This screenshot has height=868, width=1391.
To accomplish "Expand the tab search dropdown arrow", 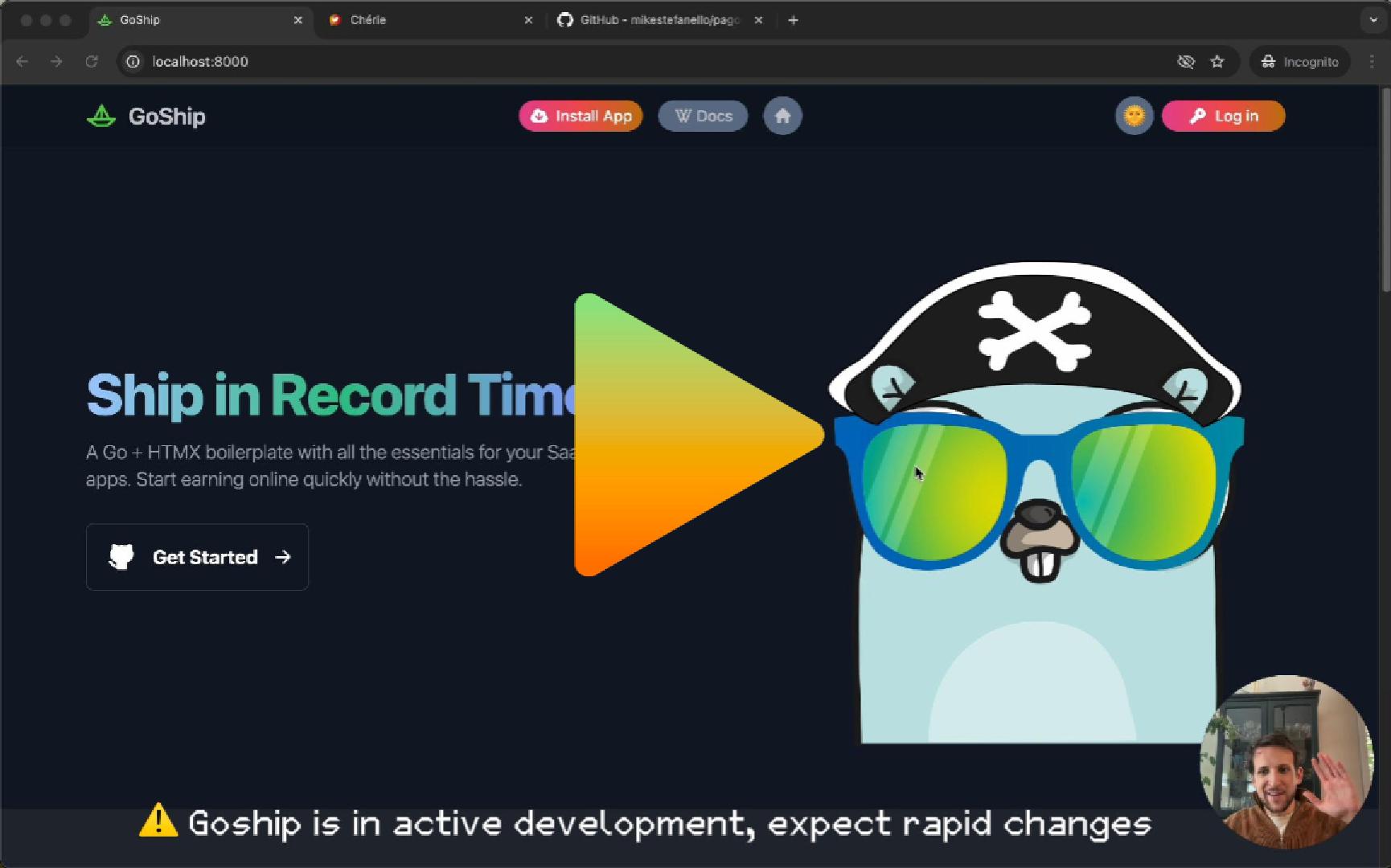I will click(1373, 20).
